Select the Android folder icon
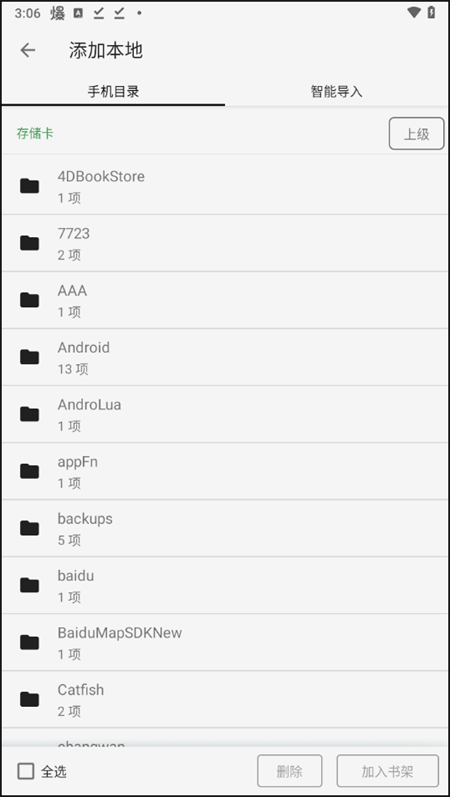 (x=29, y=357)
